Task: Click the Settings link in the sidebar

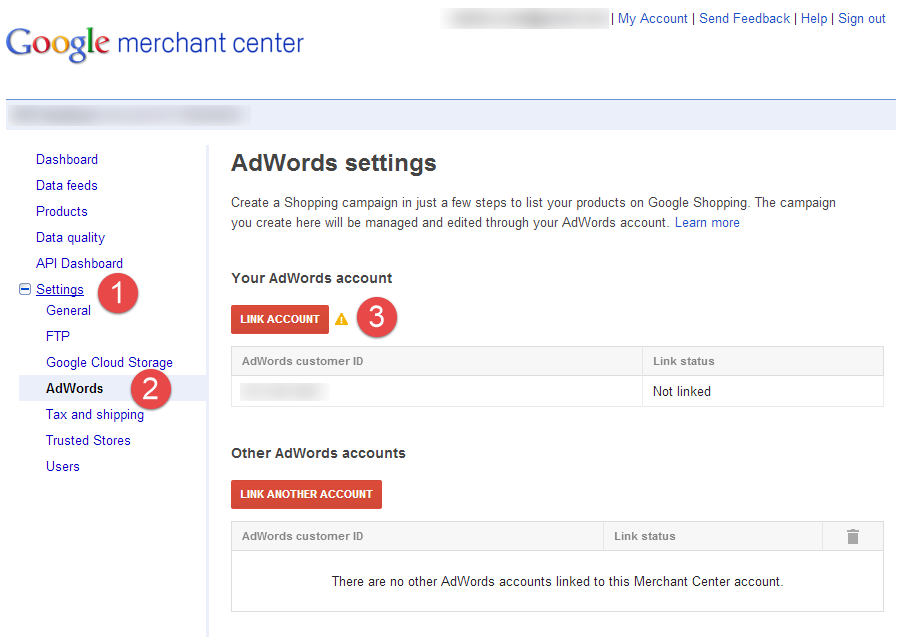Action: [60, 289]
